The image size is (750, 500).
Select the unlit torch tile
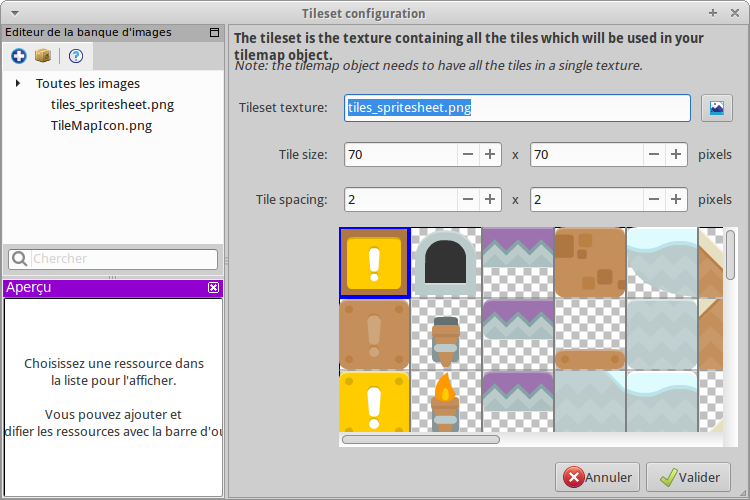coord(446,334)
